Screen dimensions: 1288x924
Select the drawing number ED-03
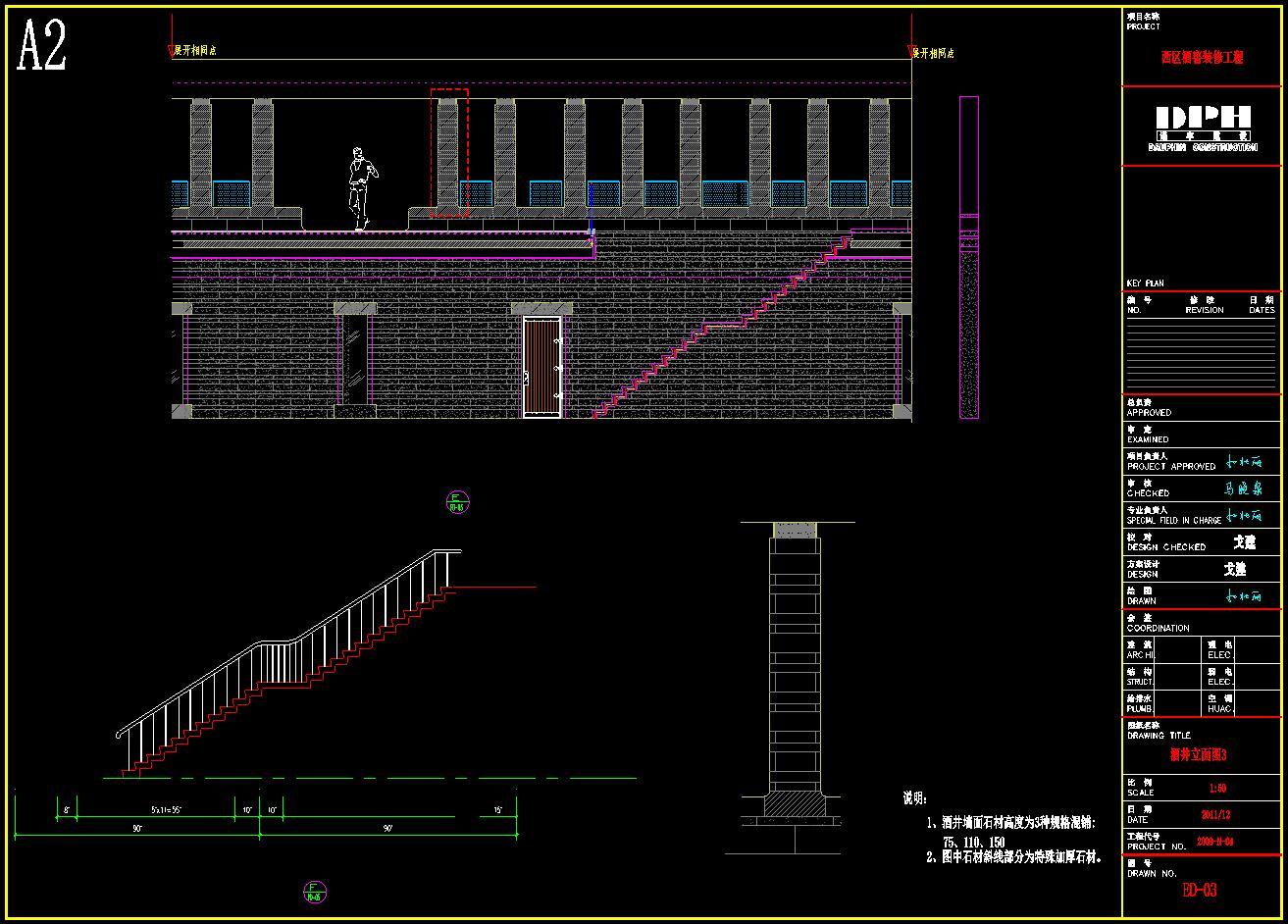(1199, 891)
